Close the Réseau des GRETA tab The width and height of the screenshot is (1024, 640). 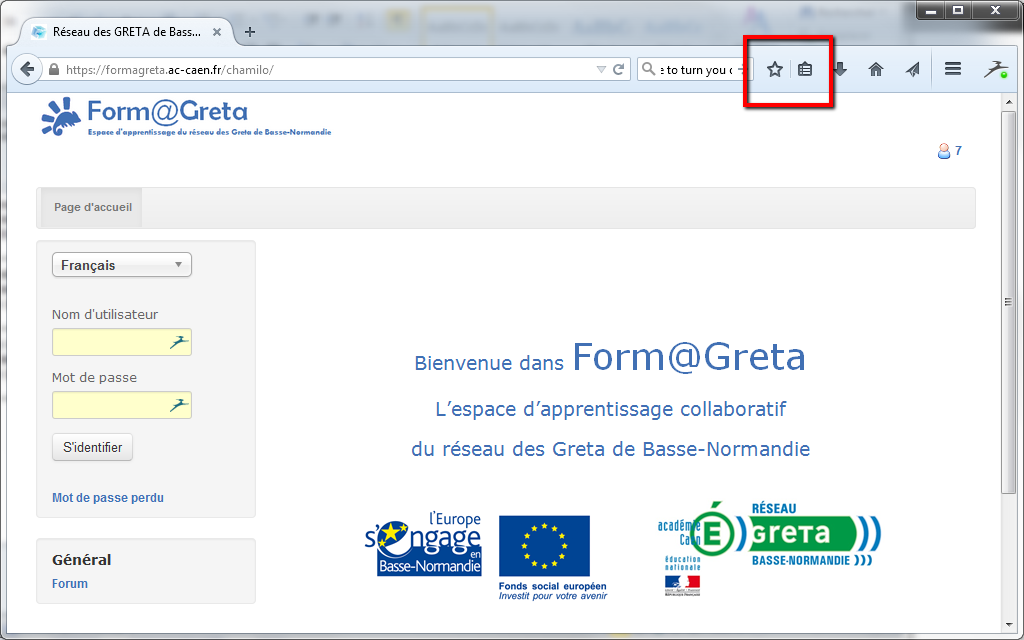217,32
